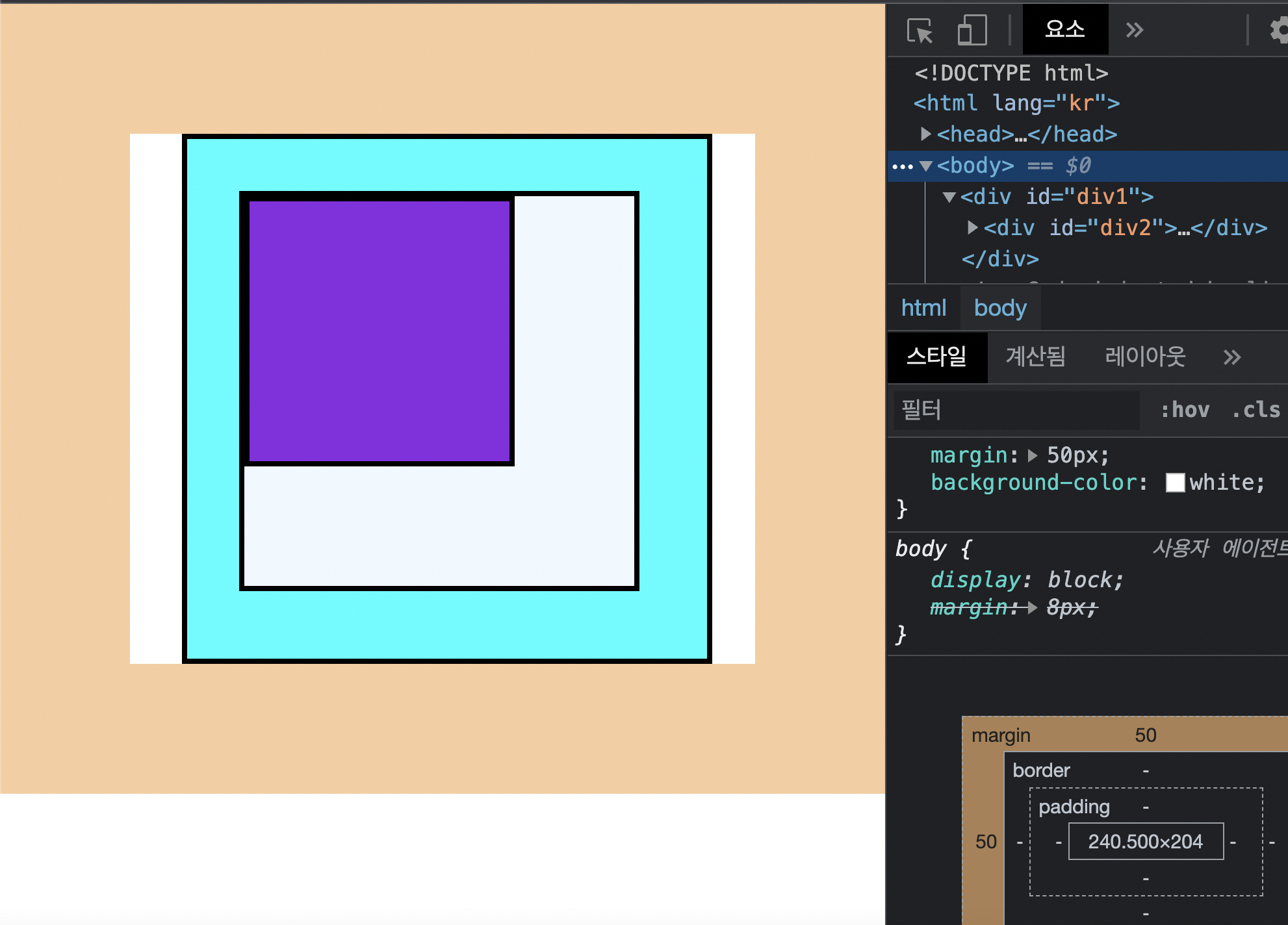This screenshot has width=1288, height=925.
Task: Click the three-dot menu beside body
Action: point(902,167)
